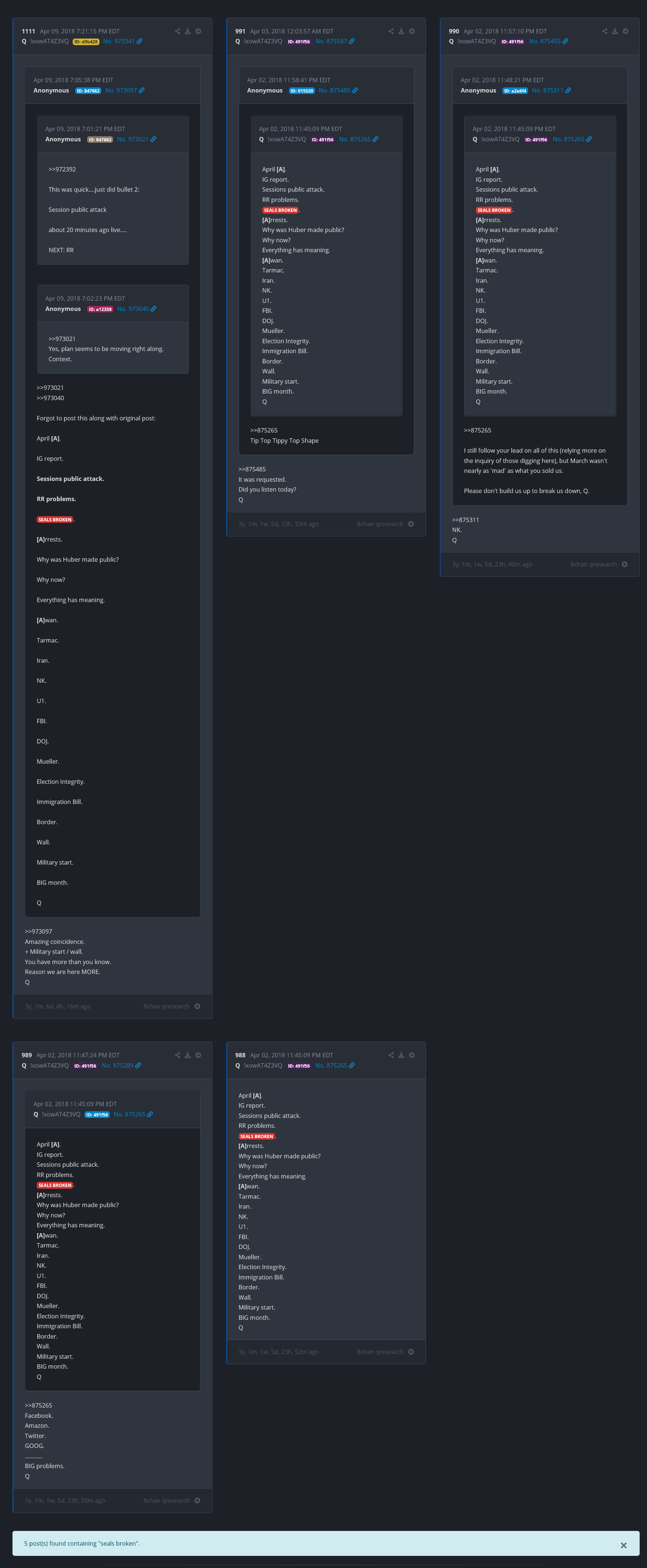The image size is (647, 1568).
Task: Open post 990 with arrow-circle icon
Action: tap(625, 31)
